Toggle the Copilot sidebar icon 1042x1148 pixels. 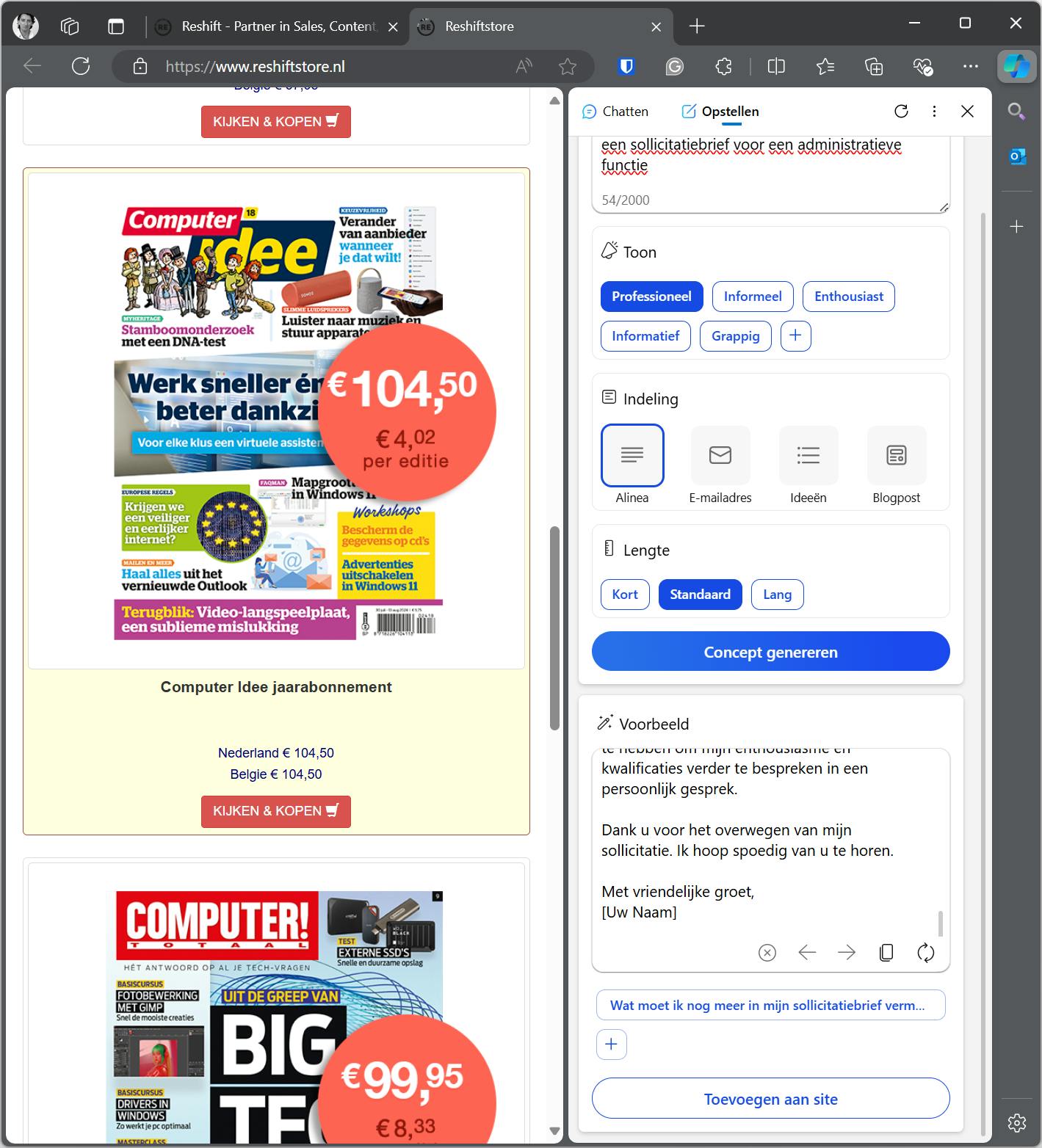(x=1017, y=67)
